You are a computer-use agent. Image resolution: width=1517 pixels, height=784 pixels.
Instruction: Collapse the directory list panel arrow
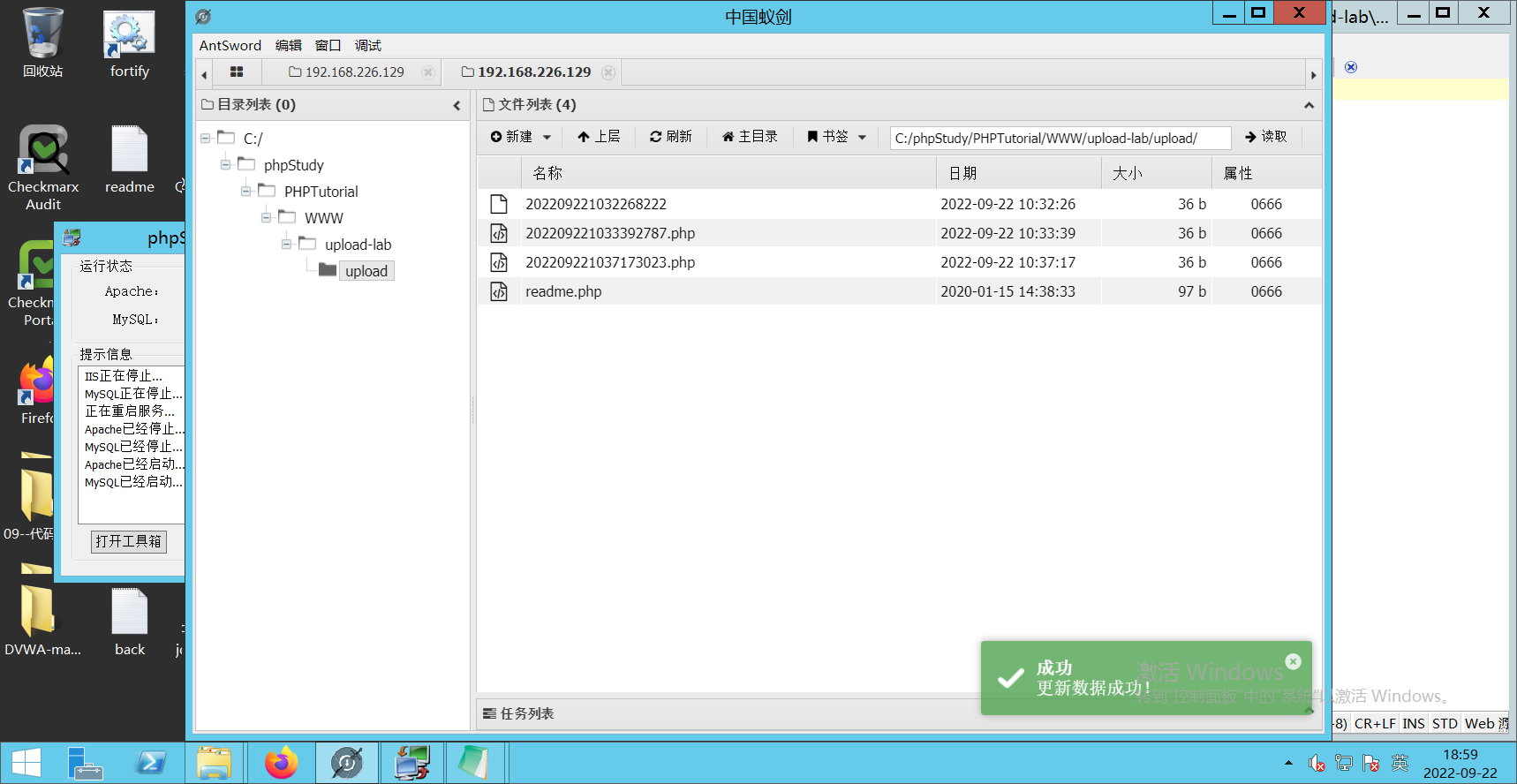[457, 105]
